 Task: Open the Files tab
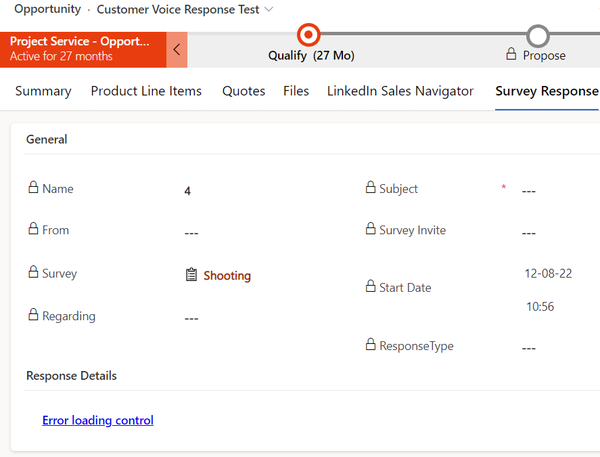pyautogui.click(x=296, y=91)
